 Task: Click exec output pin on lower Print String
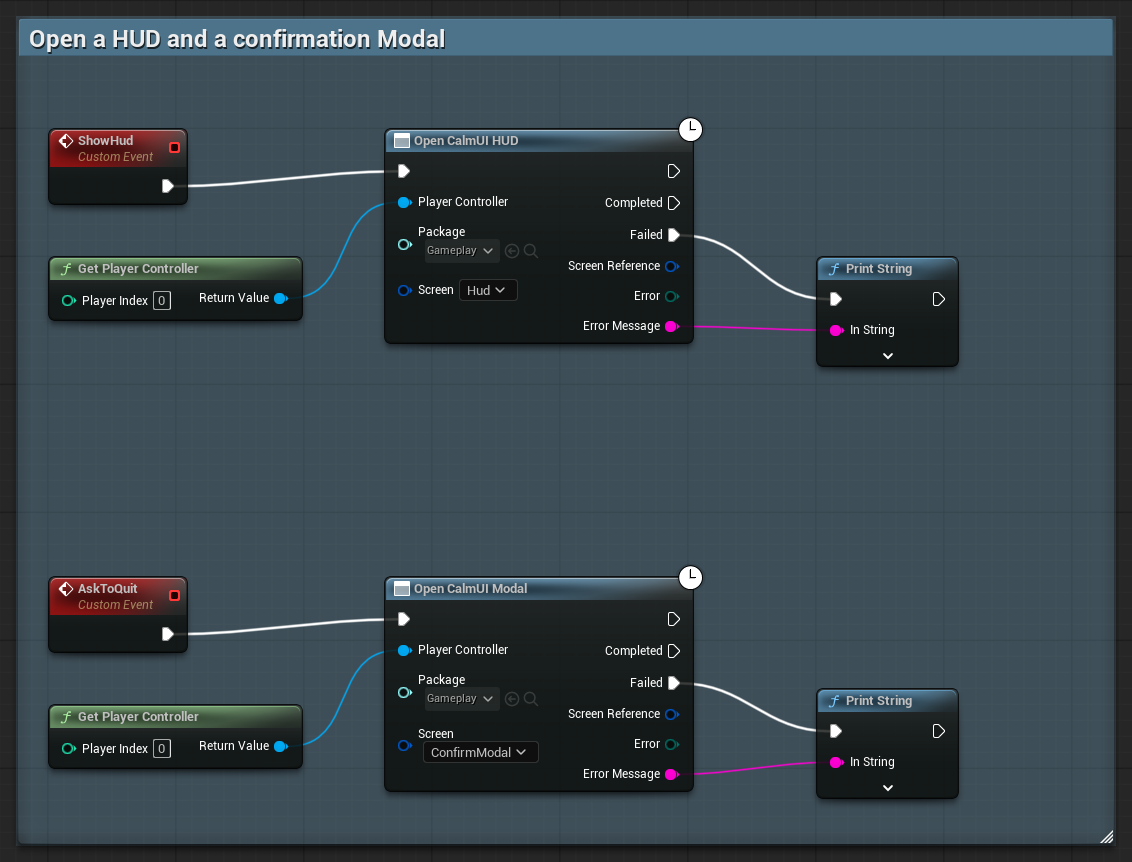click(939, 731)
